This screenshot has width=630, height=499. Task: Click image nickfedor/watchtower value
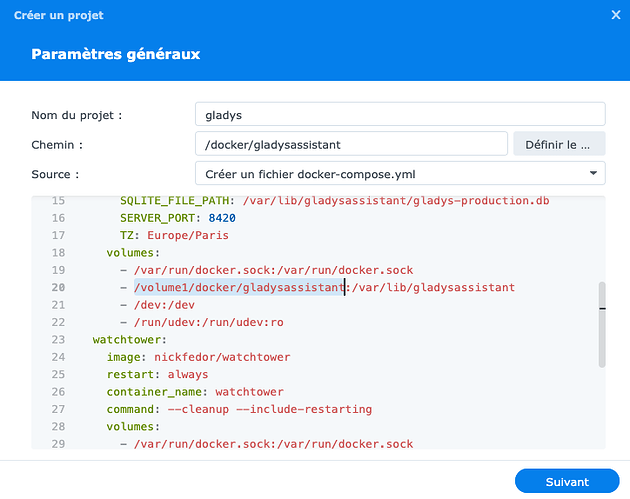click(222, 357)
